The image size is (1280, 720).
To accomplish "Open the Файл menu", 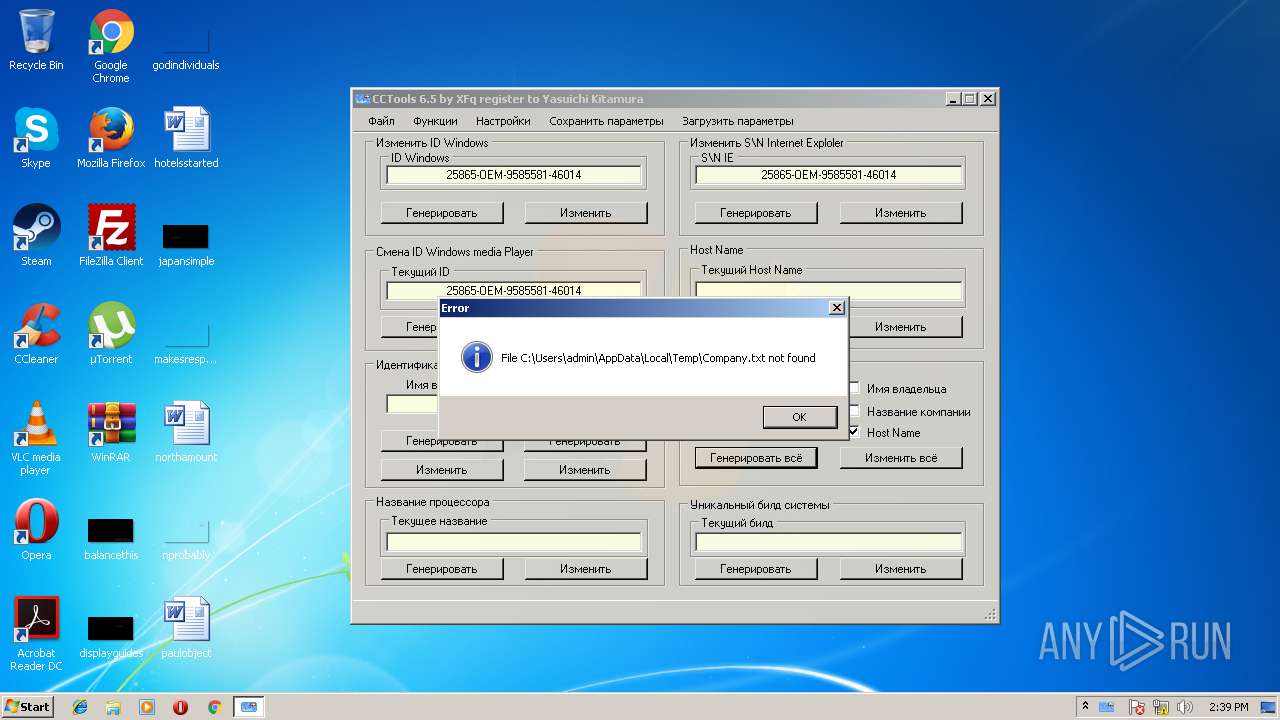I will (381, 121).
